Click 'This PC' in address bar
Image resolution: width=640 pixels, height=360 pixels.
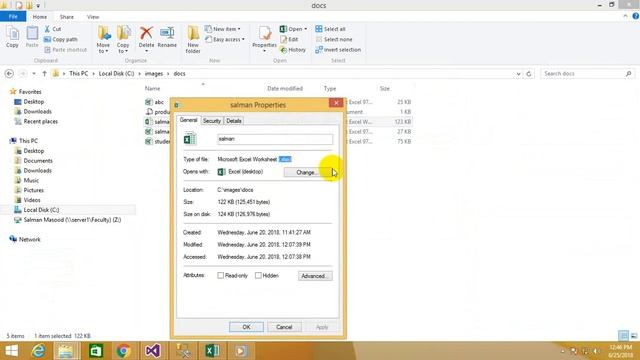pos(78,74)
